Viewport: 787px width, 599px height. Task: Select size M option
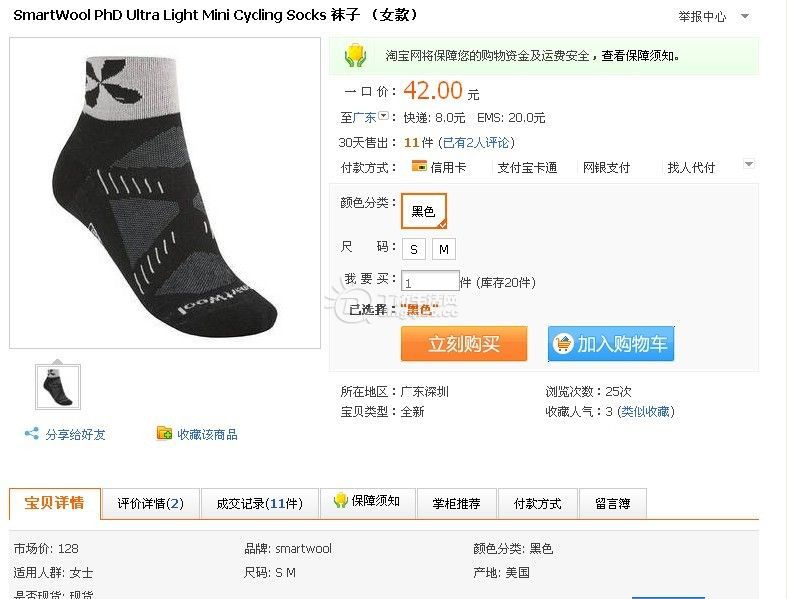[444, 249]
